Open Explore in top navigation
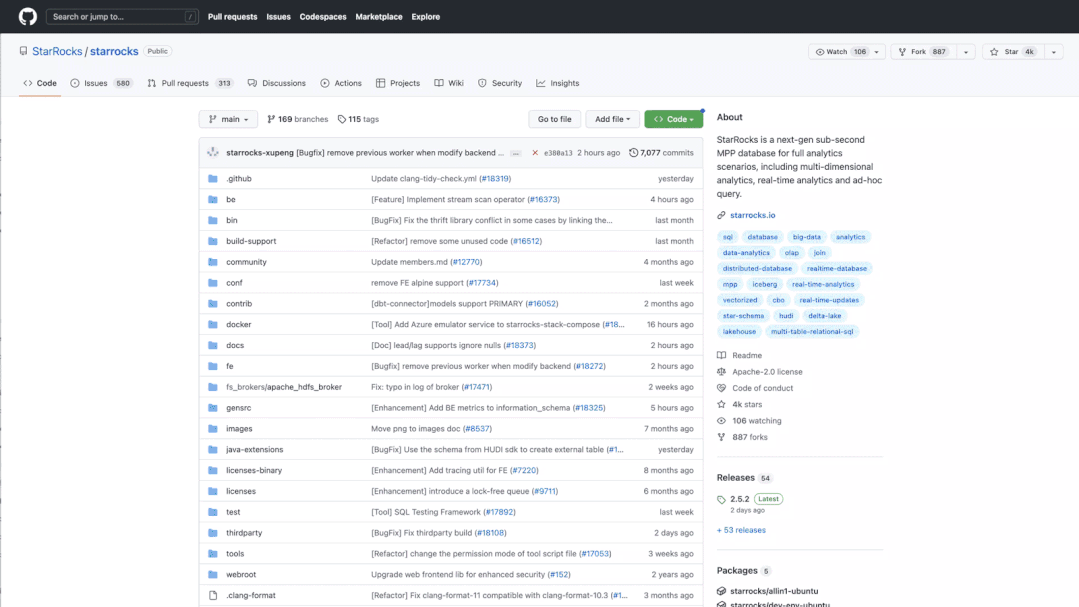This screenshot has height=607, width=1079. [425, 17]
